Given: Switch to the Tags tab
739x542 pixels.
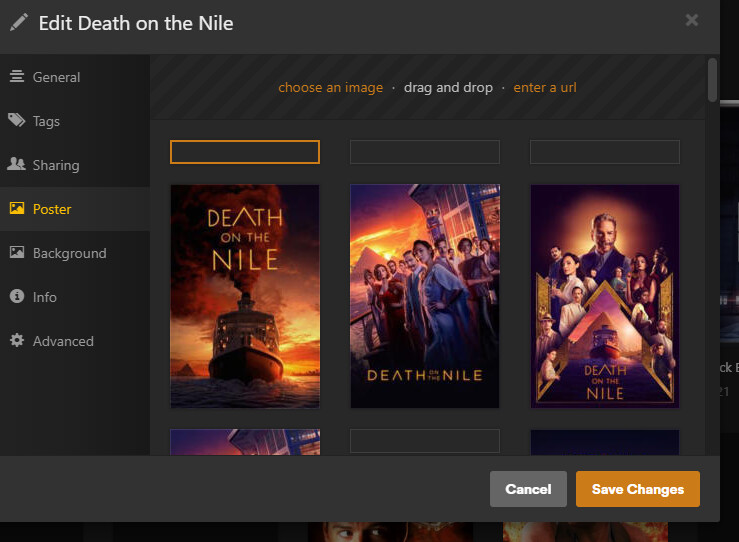Looking at the screenshot, I should (x=75, y=121).
